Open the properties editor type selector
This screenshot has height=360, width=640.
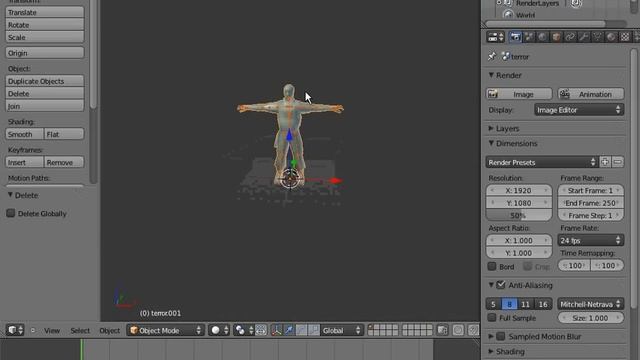point(496,37)
